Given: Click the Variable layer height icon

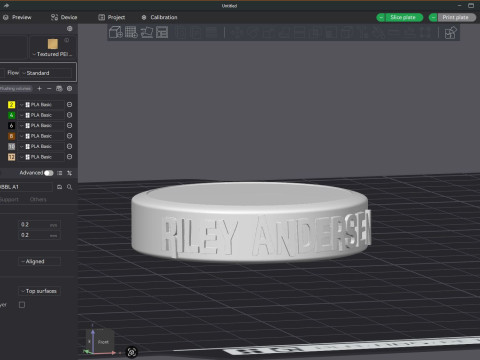Looking at the screenshot, I should (211, 32).
